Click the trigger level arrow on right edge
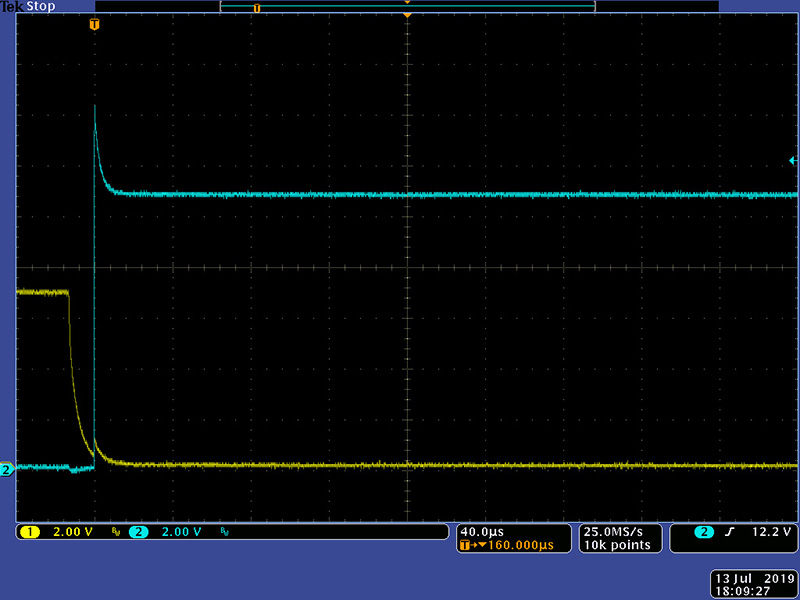Image resolution: width=800 pixels, height=600 pixels. [x=792, y=160]
